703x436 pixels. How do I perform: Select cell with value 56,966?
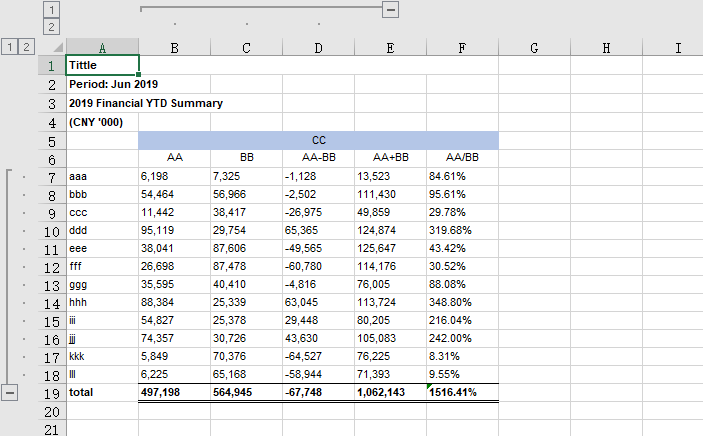pos(247,195)
